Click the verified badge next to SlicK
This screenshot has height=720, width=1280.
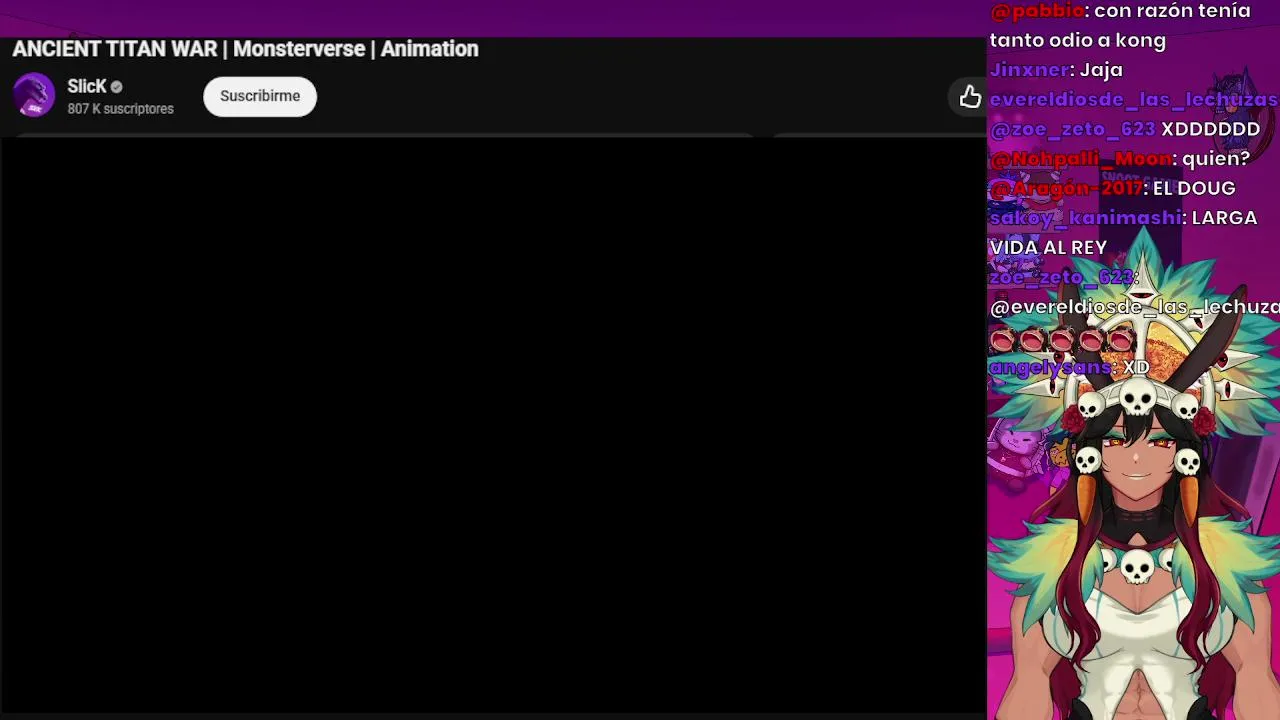coord(116,87)
